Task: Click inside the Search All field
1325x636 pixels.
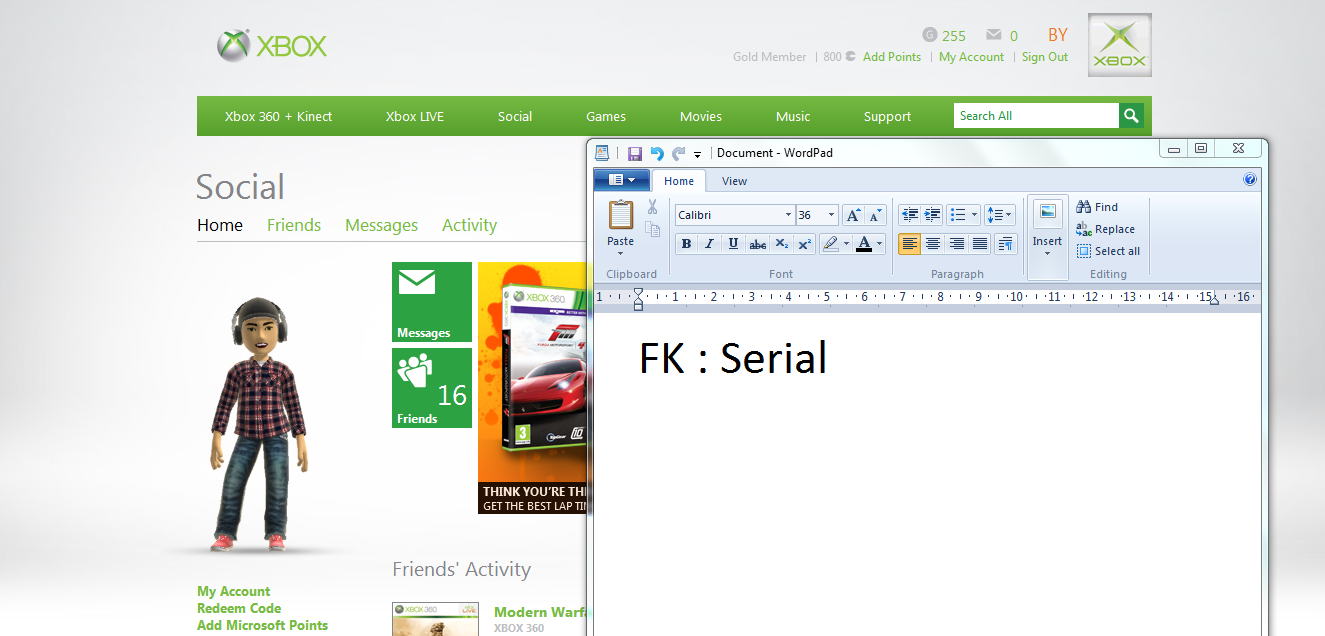Action: (x=1036, y=116)
